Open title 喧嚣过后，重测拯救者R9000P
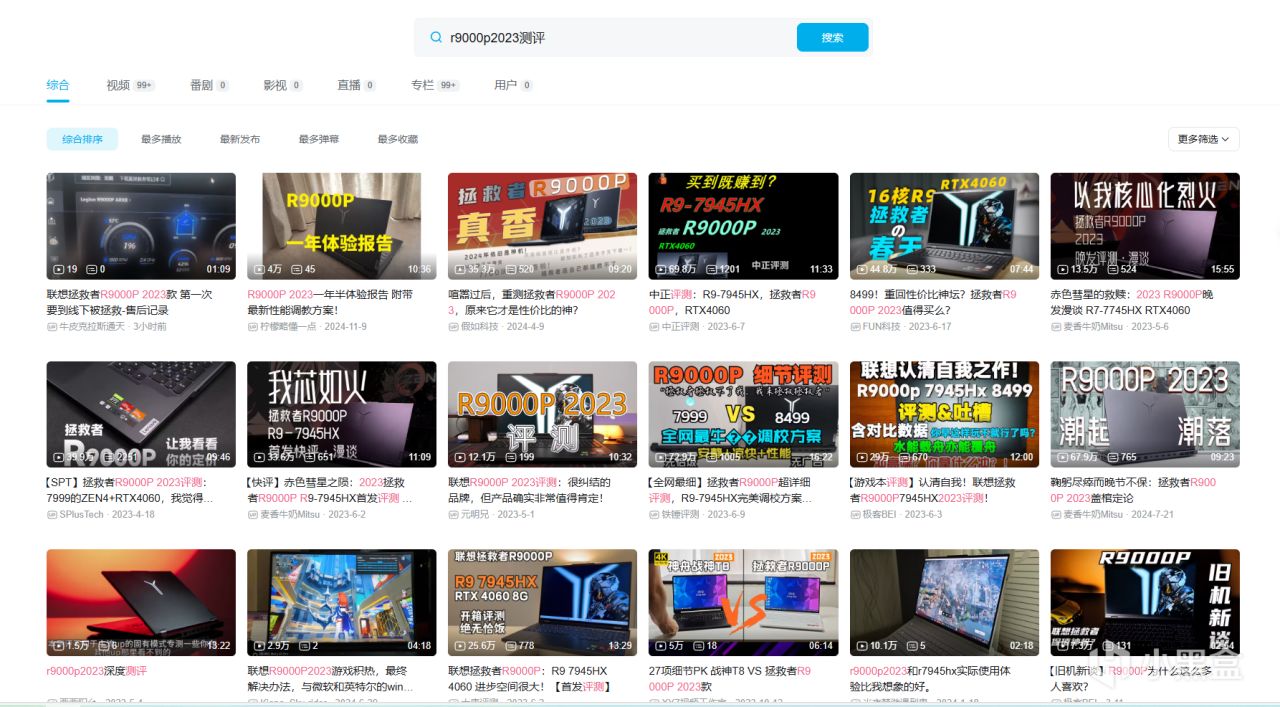 click(x=532, y=302)
